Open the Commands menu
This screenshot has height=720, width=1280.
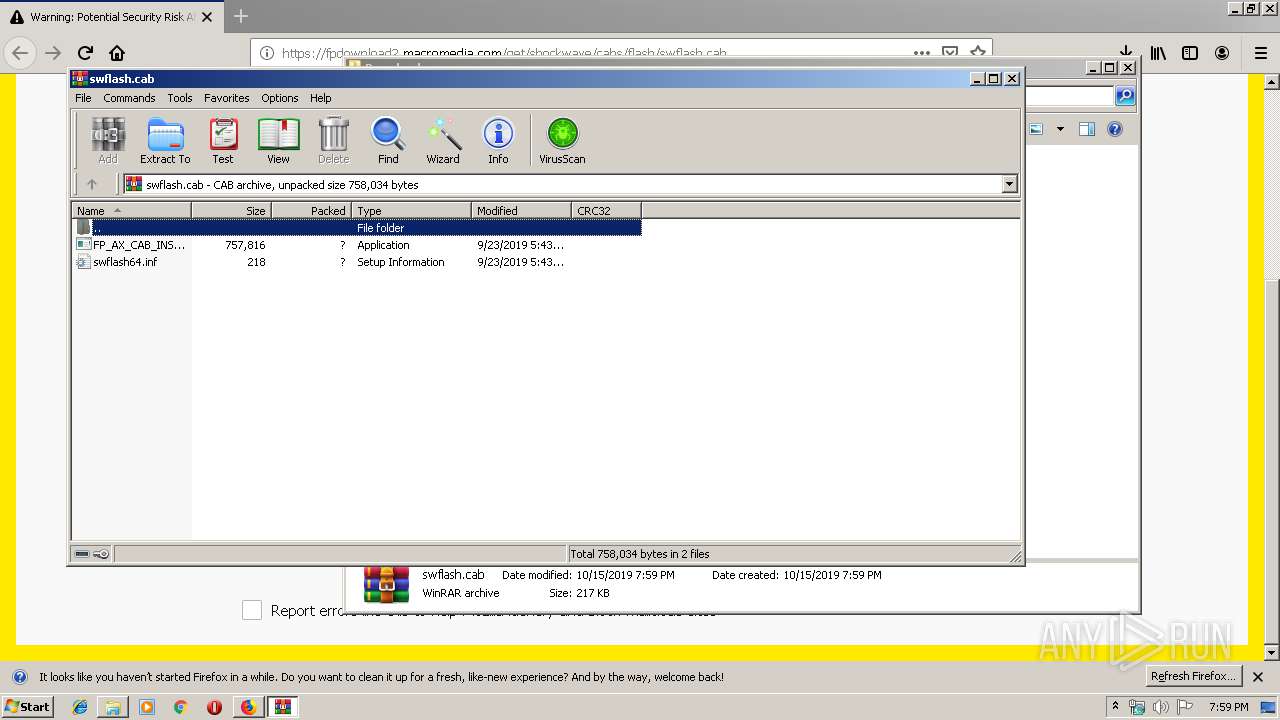point(129,98)
